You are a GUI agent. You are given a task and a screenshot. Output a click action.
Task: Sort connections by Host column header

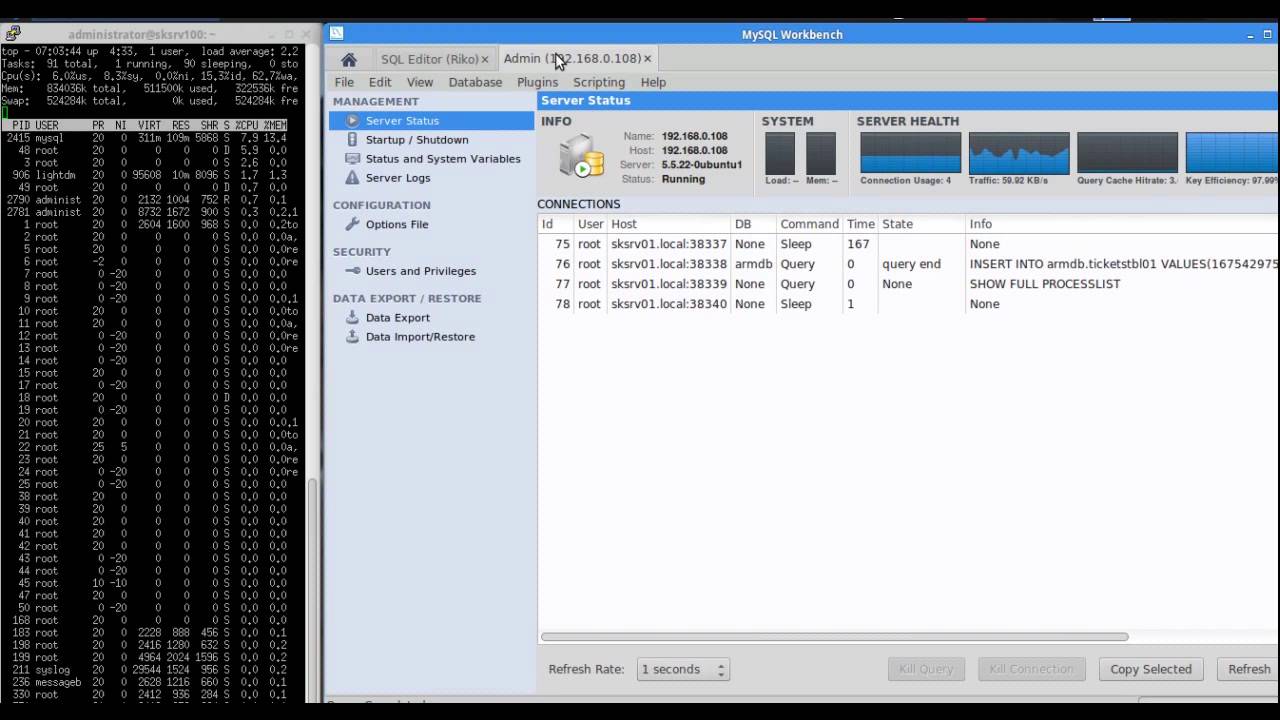[x=668, y=224]
